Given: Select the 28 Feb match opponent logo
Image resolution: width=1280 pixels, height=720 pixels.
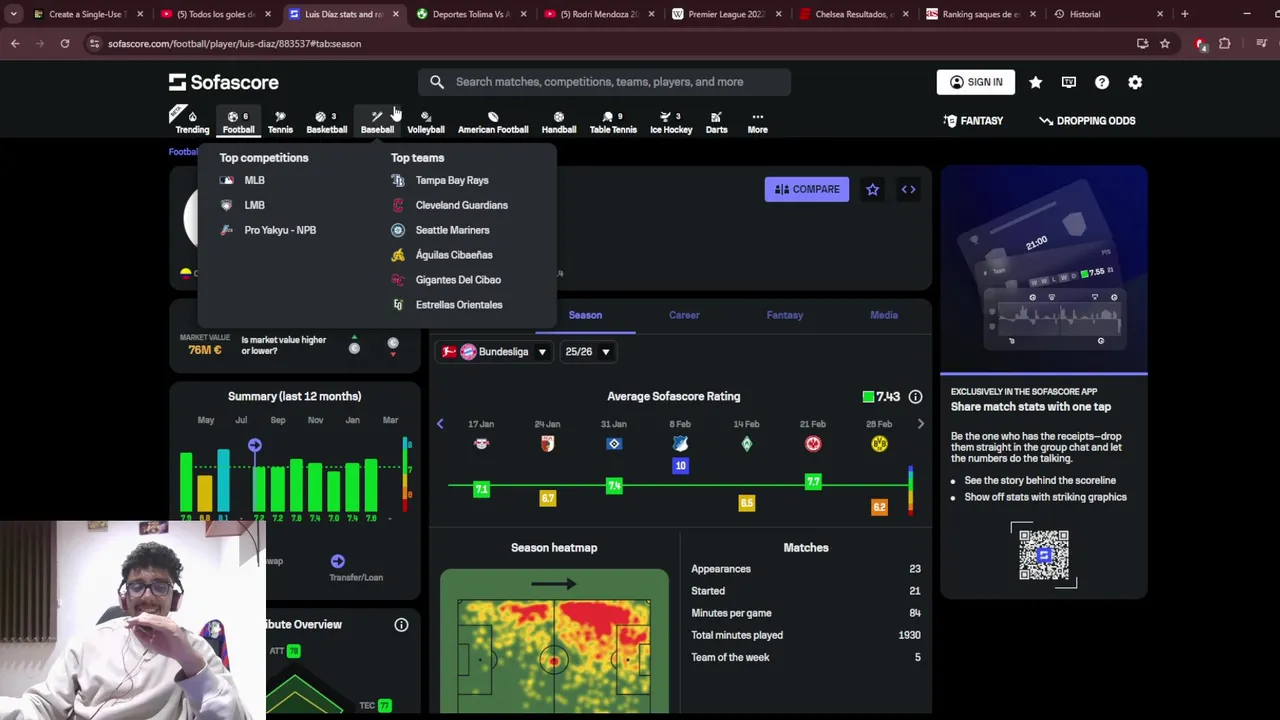Looking at the screenshot, I should click(879, 444).
